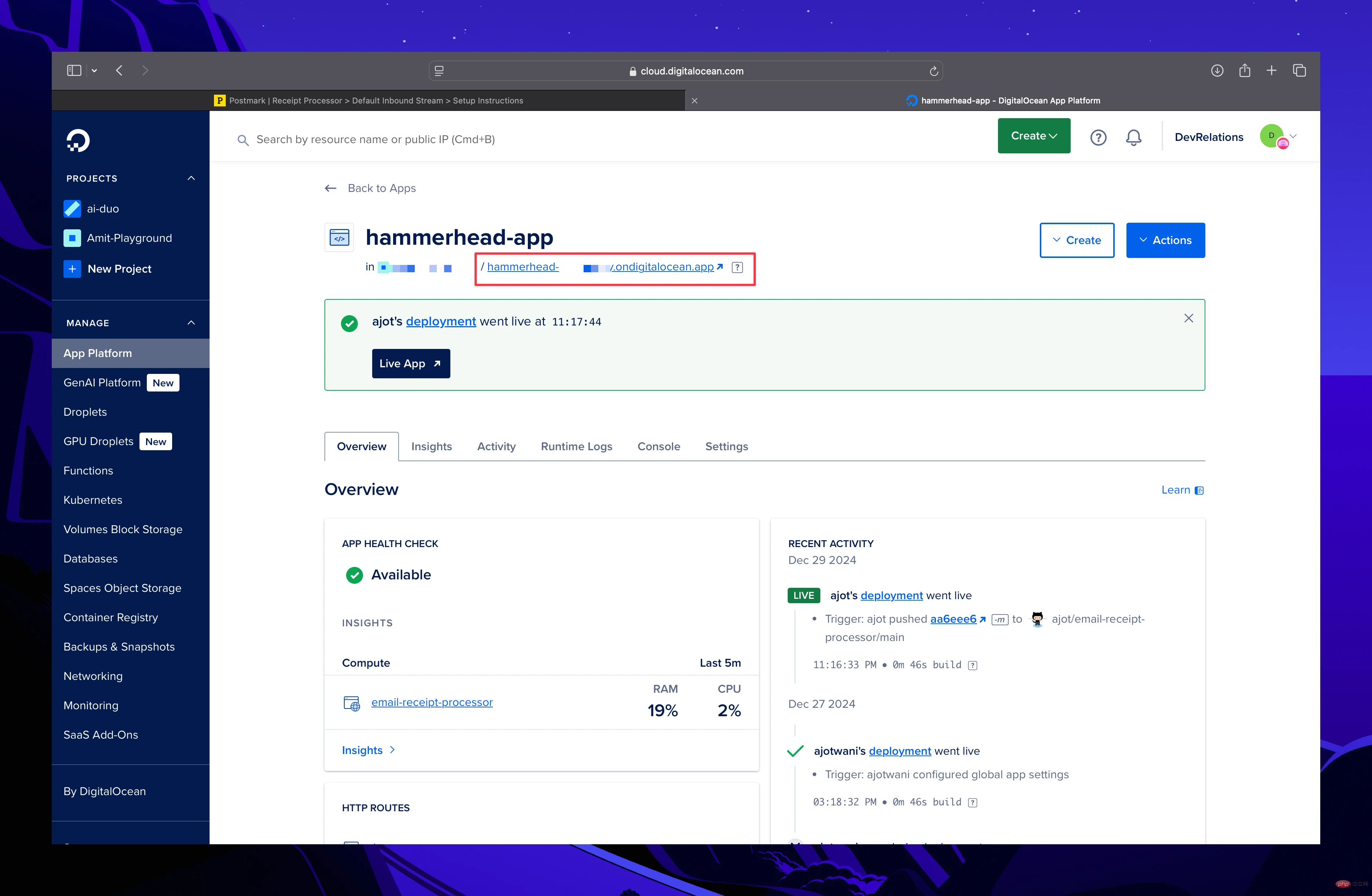Image resolution: width=1372 pixels, height=896 pixels.
Task: Click the Live App button
Action: click(x=410, y=363)
